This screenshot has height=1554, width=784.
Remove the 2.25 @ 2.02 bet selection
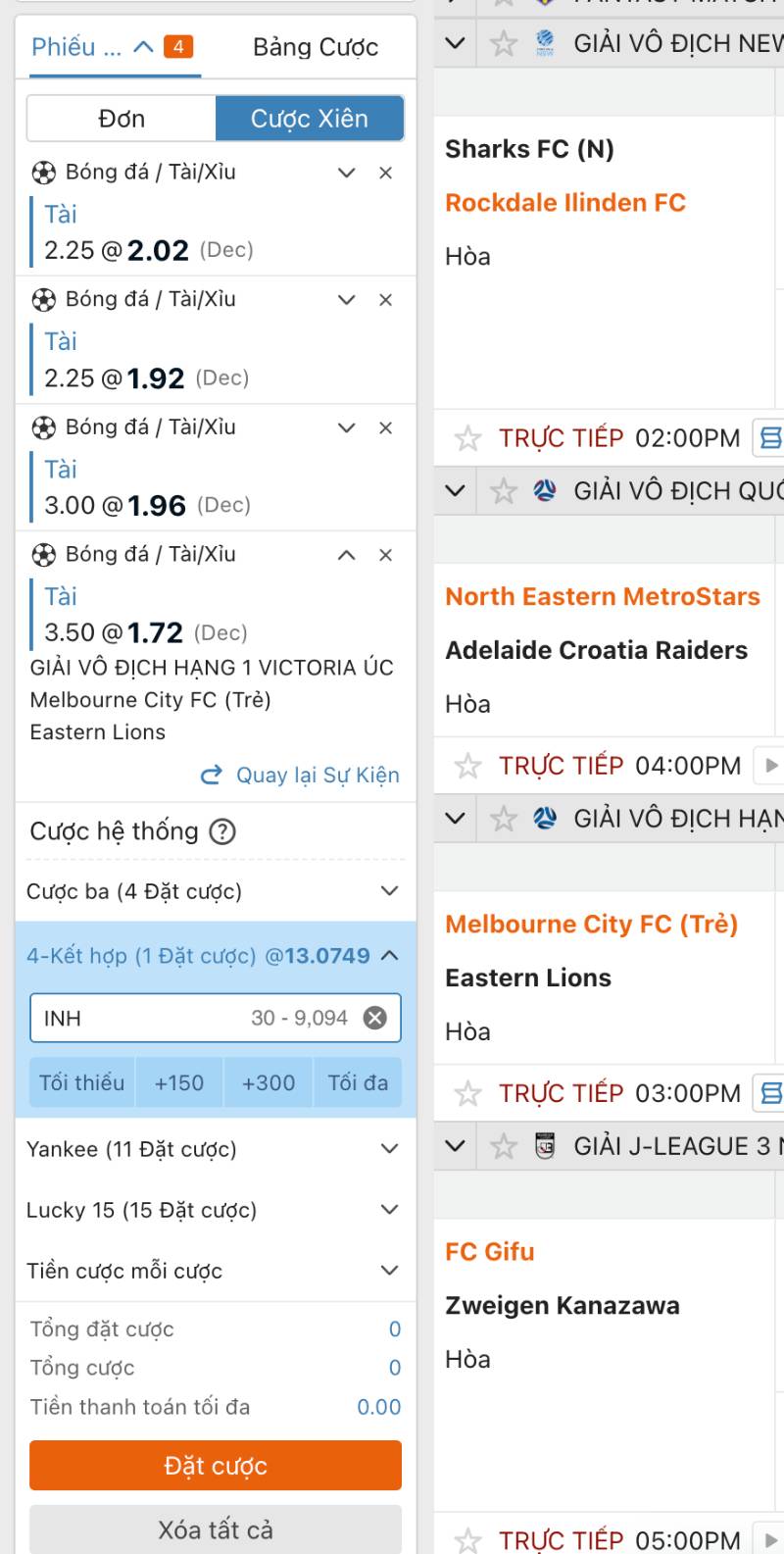click(x=386, y=173)
